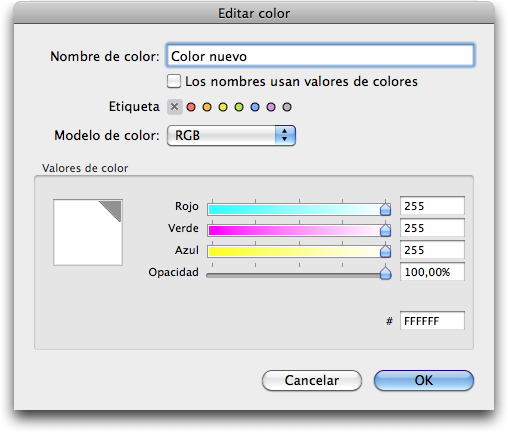Open the Modelo de color dropdown
This screenshot has height=433, width=508.
231,135
